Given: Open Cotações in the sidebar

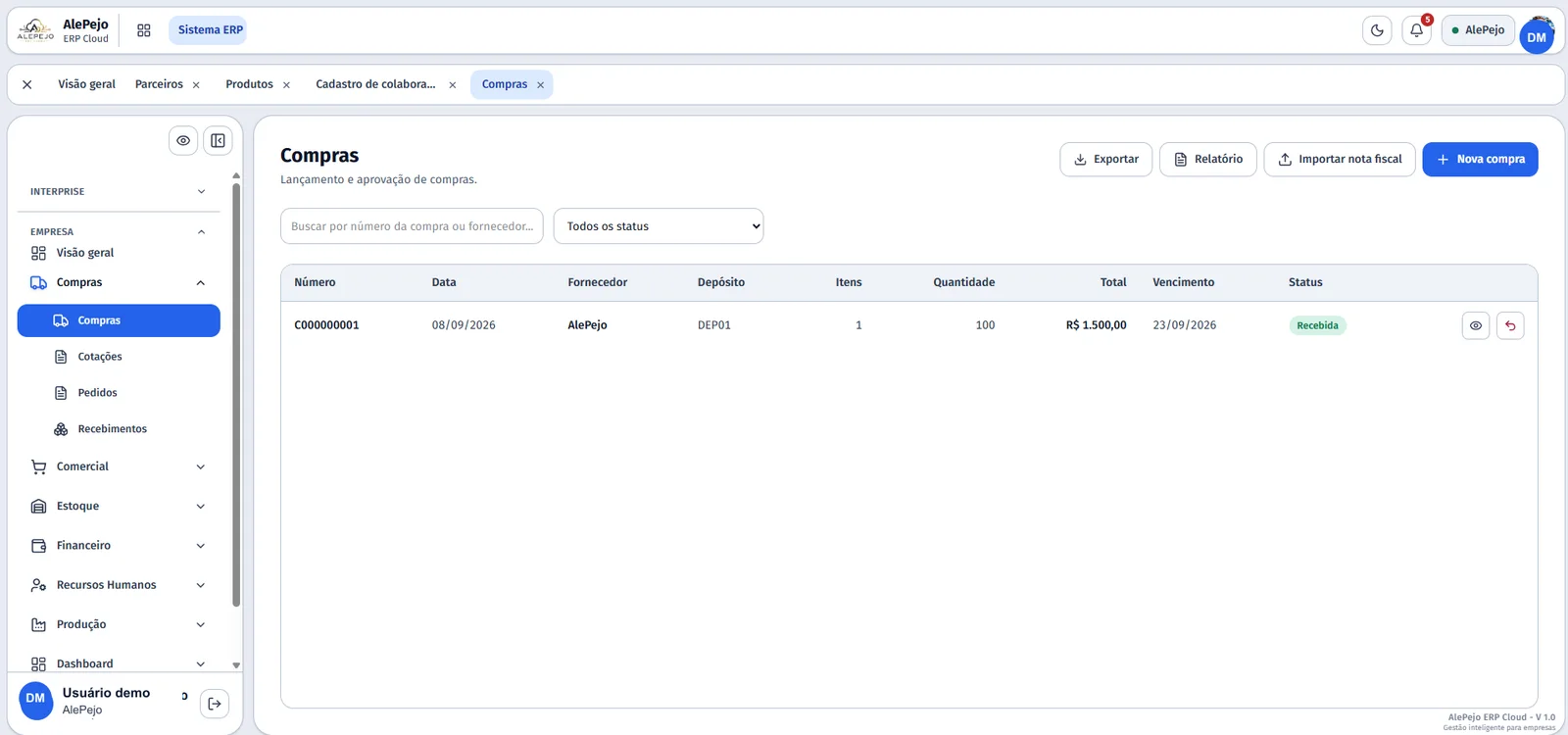Looking at the screenshot, I should 119,357.
